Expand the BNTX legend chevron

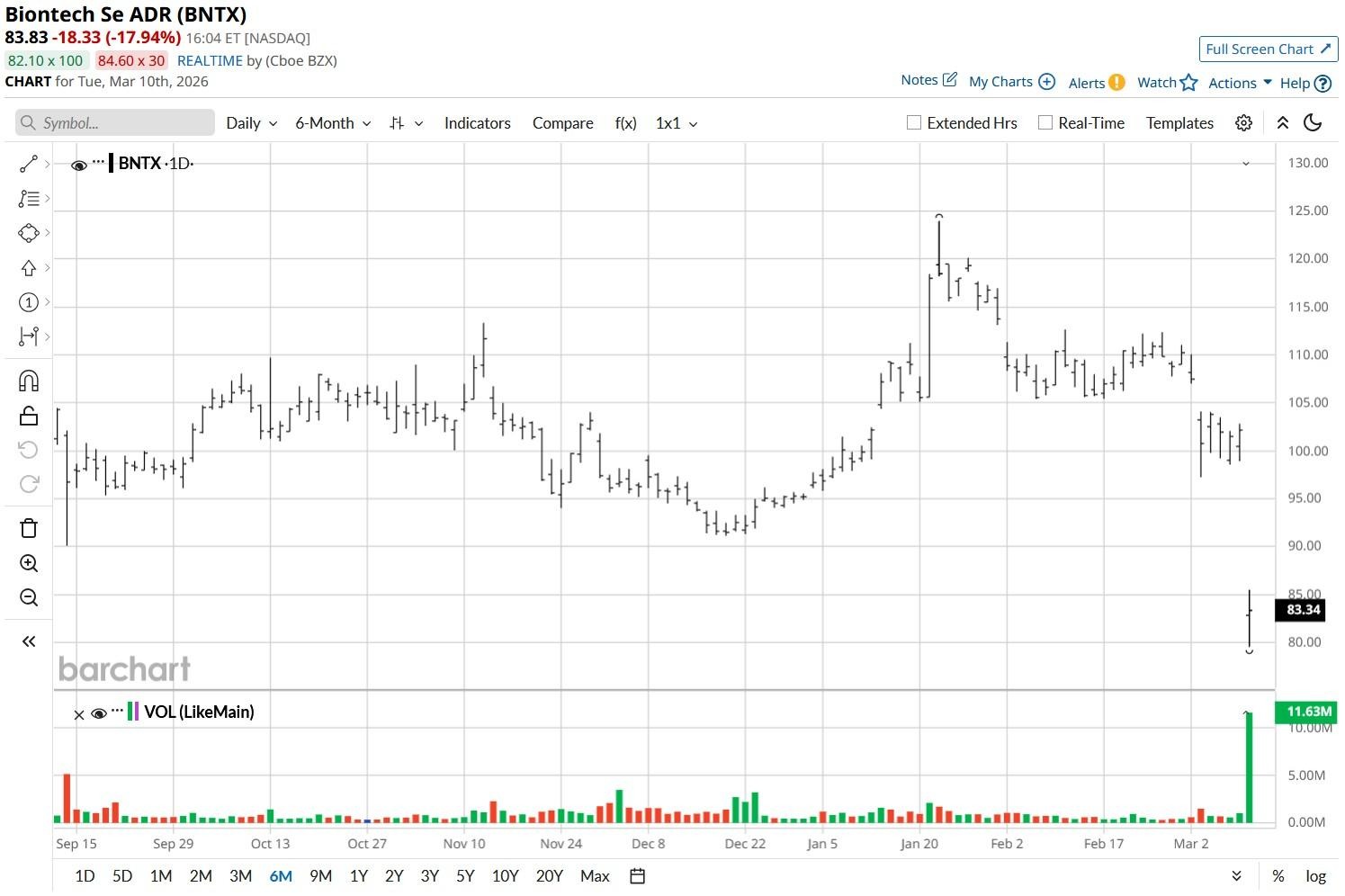click(1246, 164)
